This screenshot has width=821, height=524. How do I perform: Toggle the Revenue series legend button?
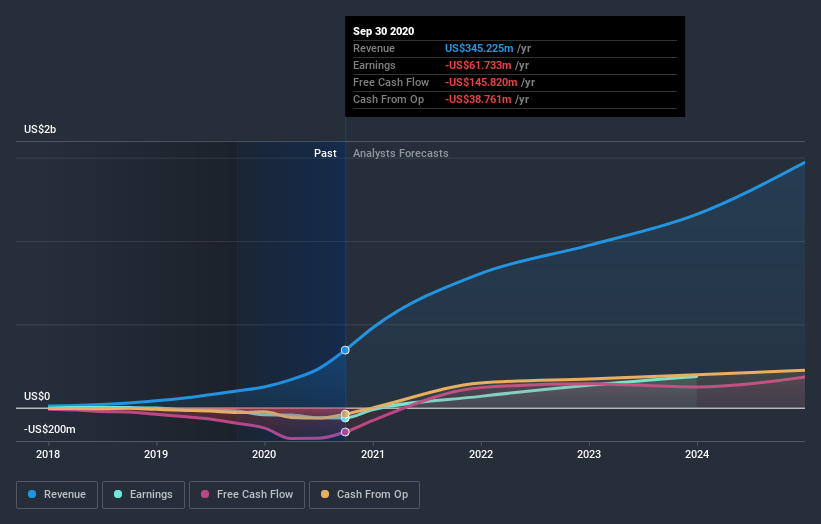pyautogui.click(x=57, y=495)
